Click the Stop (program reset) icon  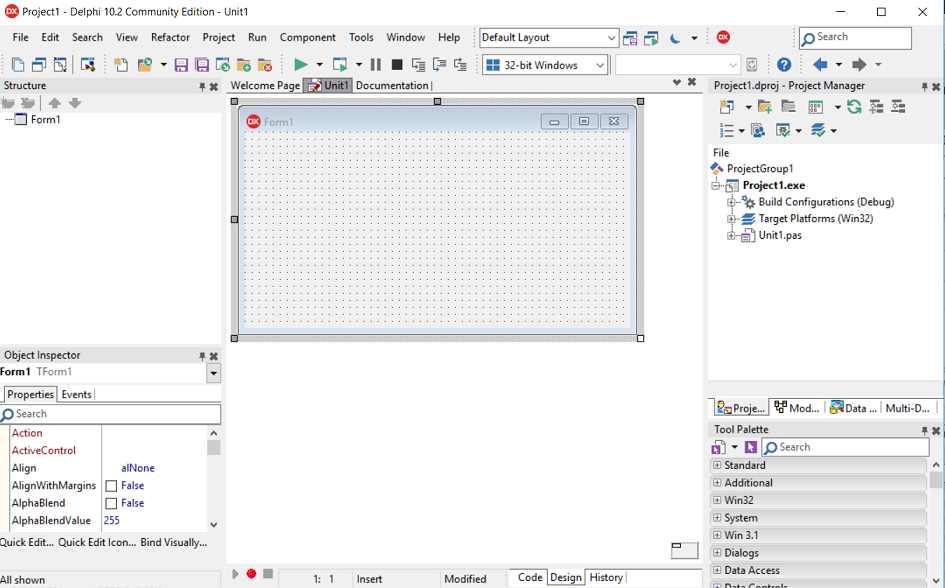397,64
